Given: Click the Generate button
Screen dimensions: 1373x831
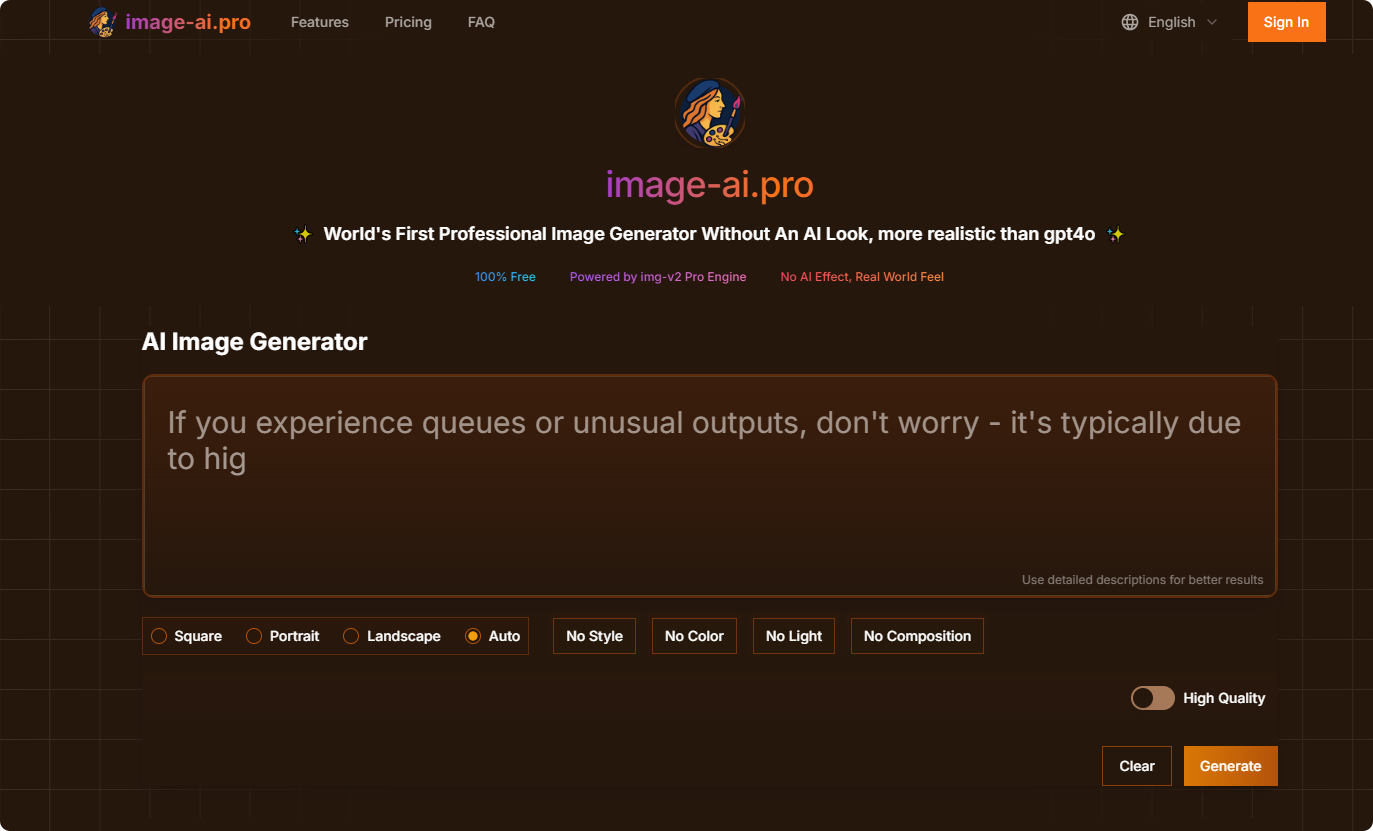Looking at the screenshot, I should [1230, 766].
